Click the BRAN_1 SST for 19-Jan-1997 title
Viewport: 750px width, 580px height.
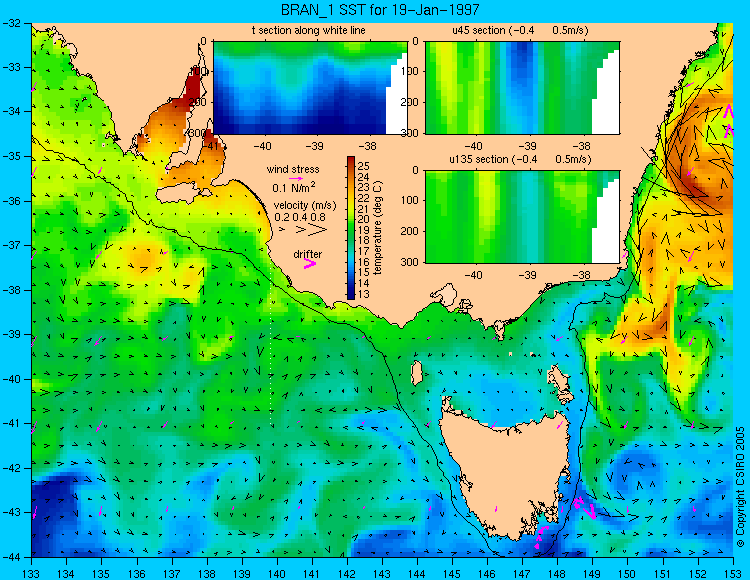tap(380, 9)
